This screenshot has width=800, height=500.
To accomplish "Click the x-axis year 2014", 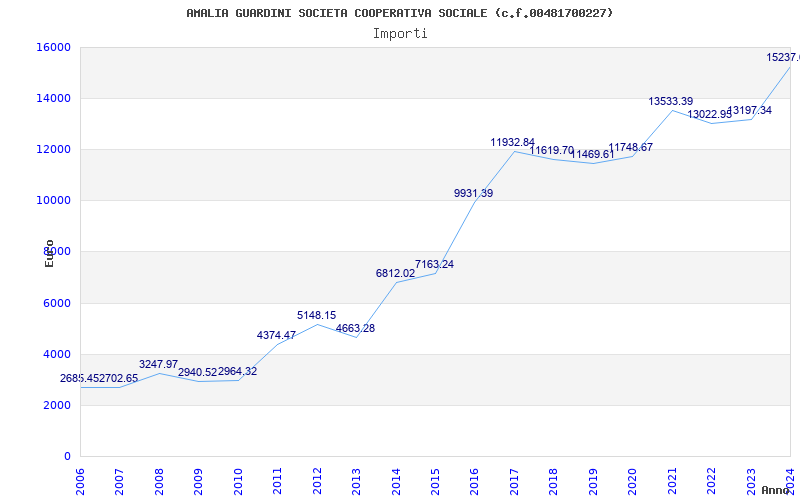I will (396, 481).
